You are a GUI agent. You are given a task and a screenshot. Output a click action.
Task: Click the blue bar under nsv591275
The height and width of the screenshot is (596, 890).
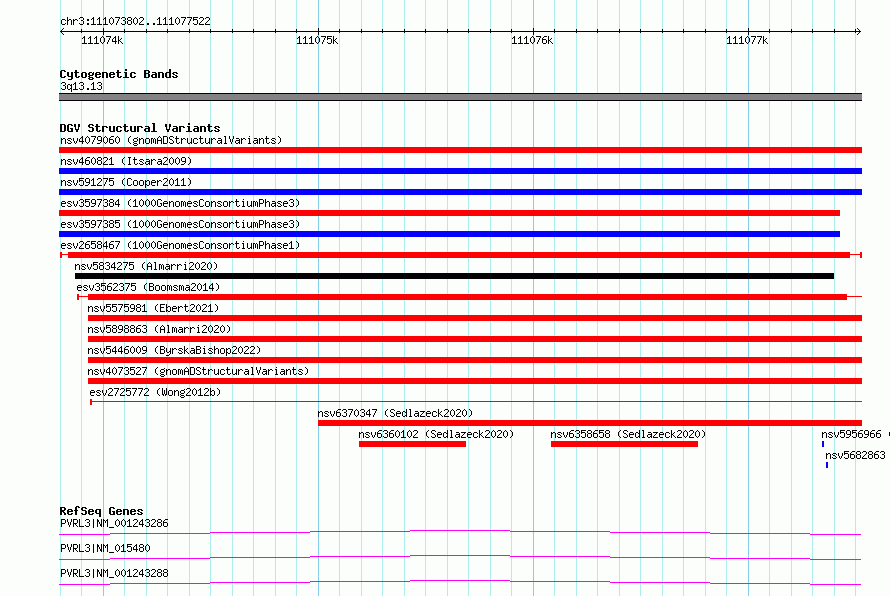coord(460,192)
